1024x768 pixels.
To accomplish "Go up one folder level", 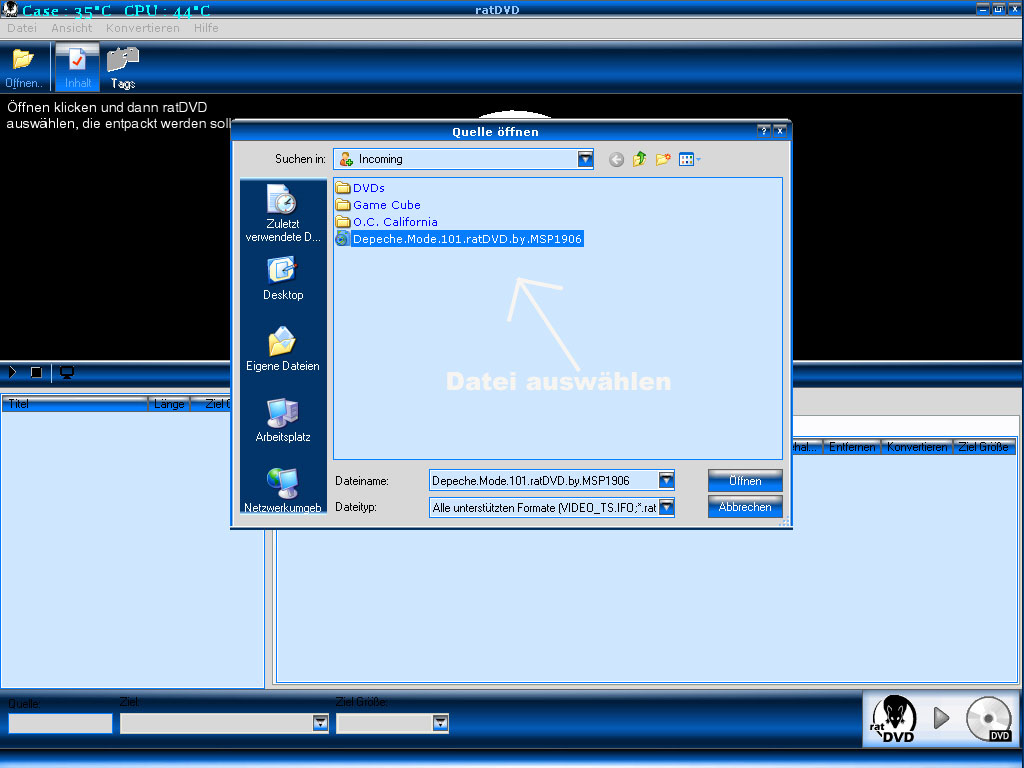I will point(639,159).
